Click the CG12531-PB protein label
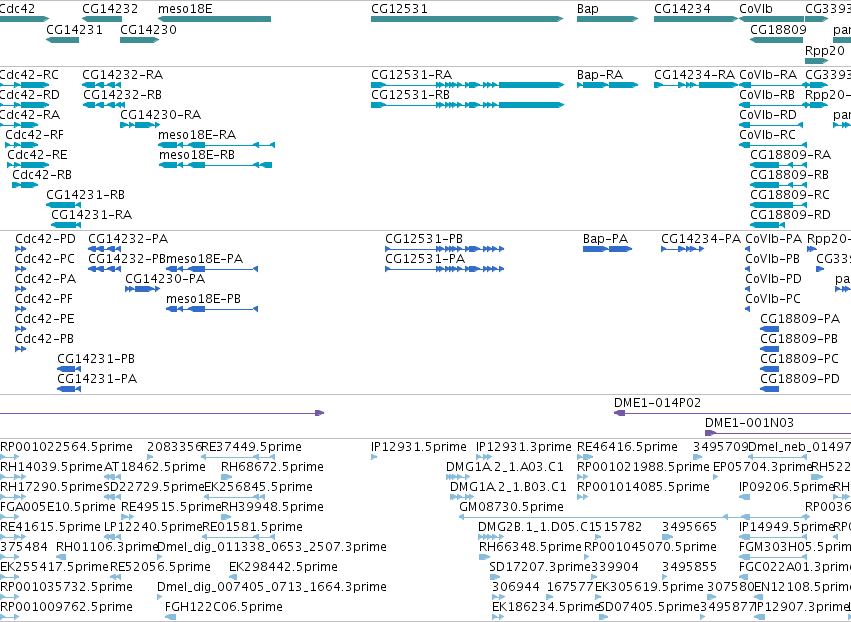The height and width of the screenshot is (622, 851). (424, 239)
